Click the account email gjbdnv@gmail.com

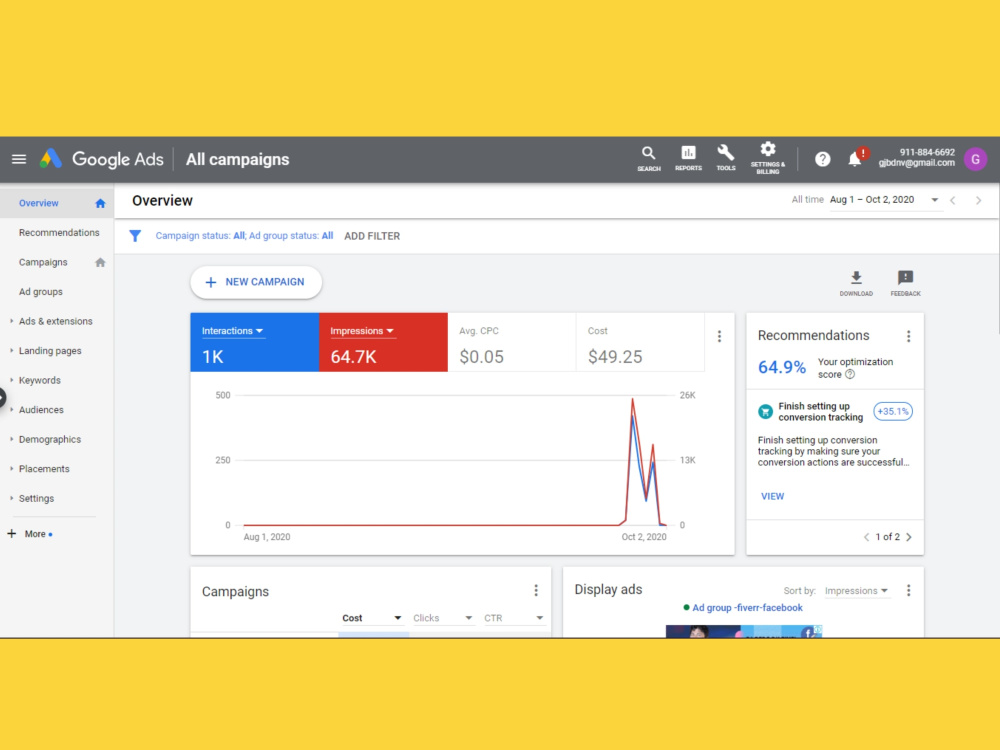(x=916, y=163)
